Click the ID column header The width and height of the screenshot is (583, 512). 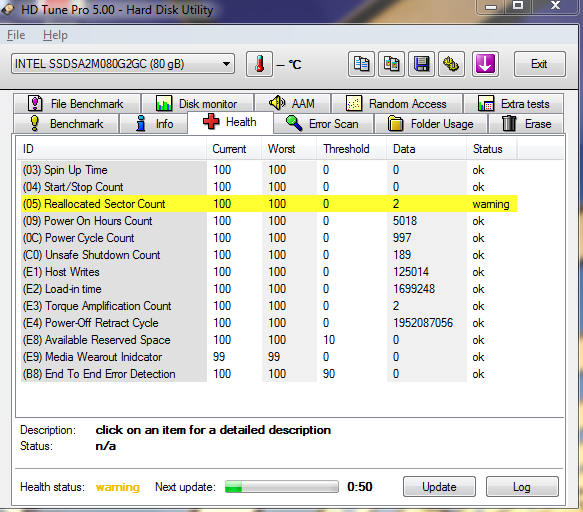point(112,149)
